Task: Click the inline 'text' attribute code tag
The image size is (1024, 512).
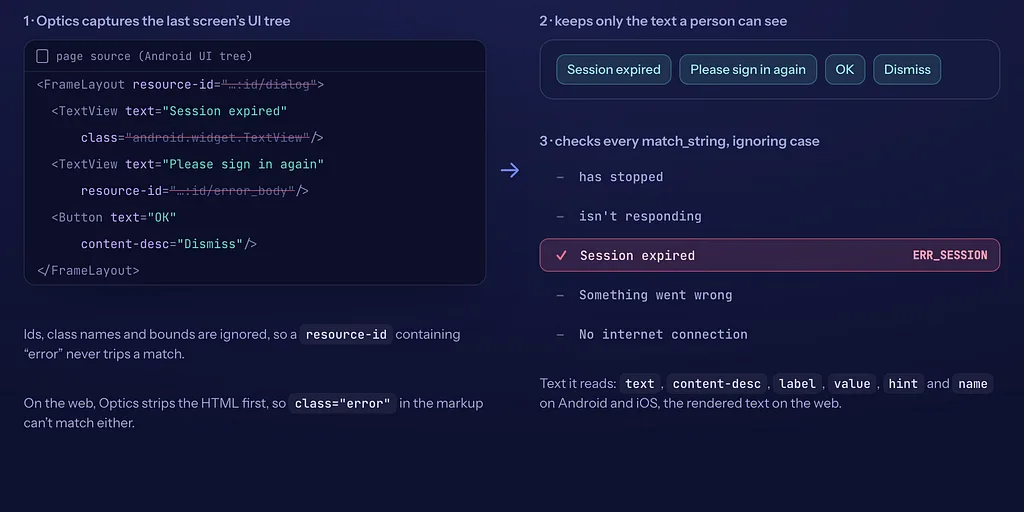Action: click(x=639, y=384)
